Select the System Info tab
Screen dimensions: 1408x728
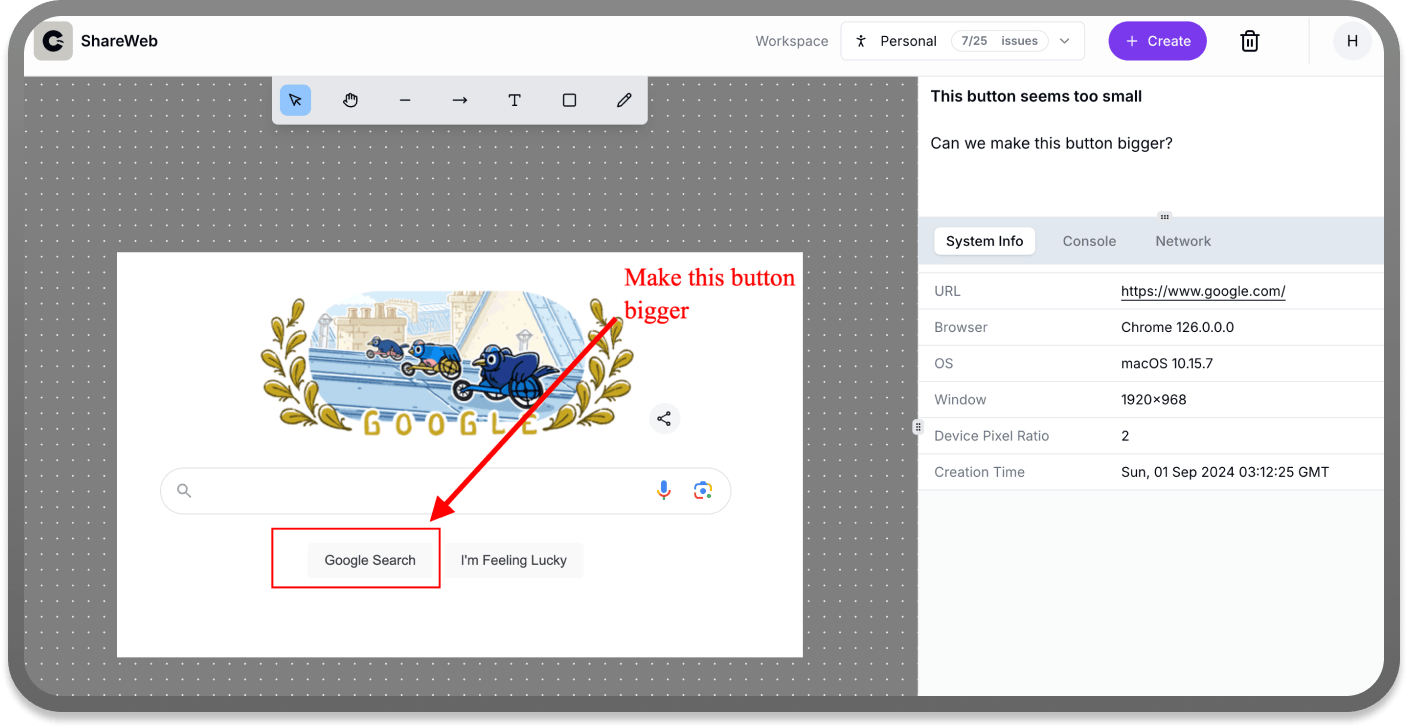click(x=984, y=241)
